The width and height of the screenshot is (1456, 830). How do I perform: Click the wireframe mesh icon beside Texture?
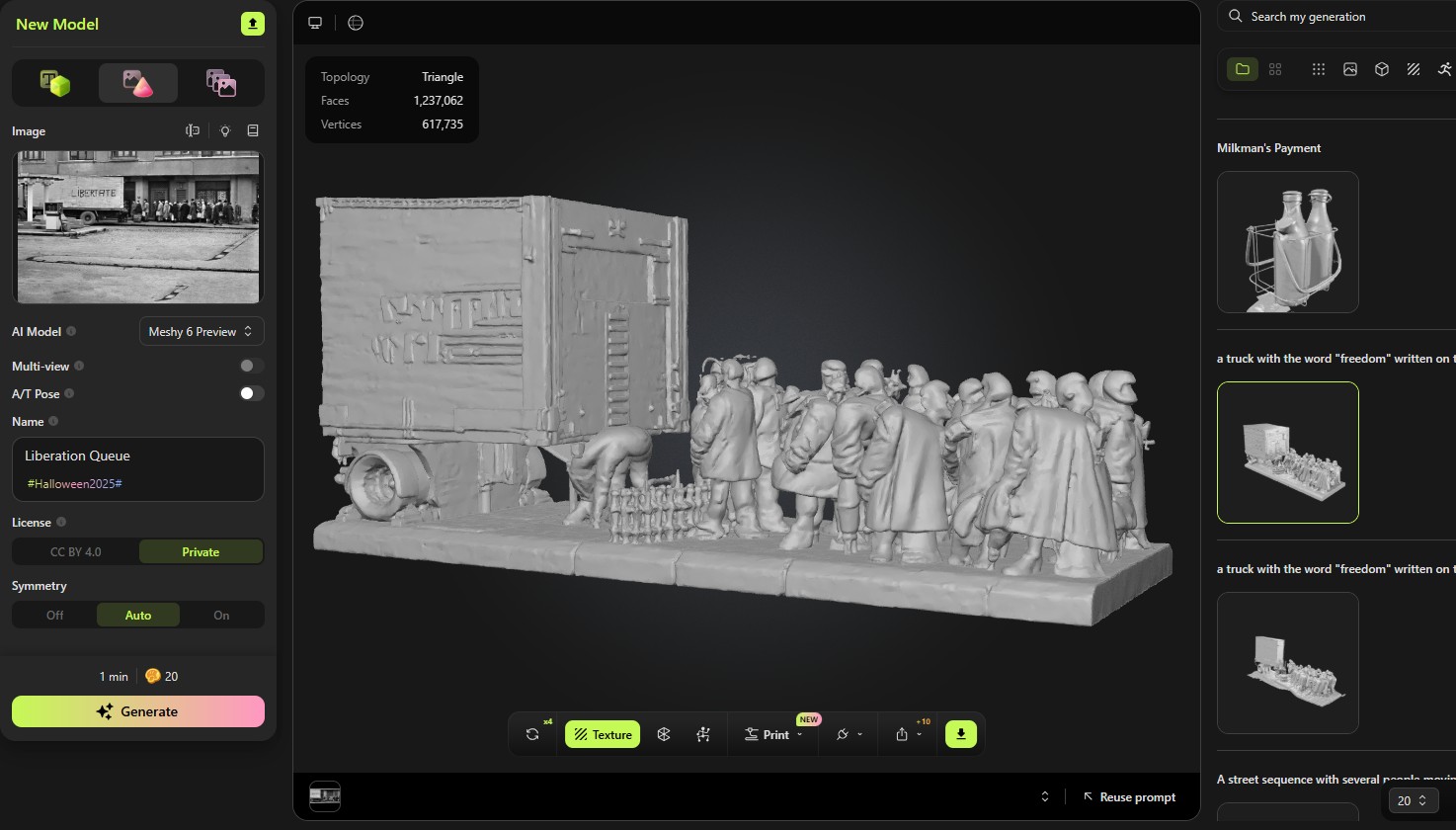coord(664,734)
